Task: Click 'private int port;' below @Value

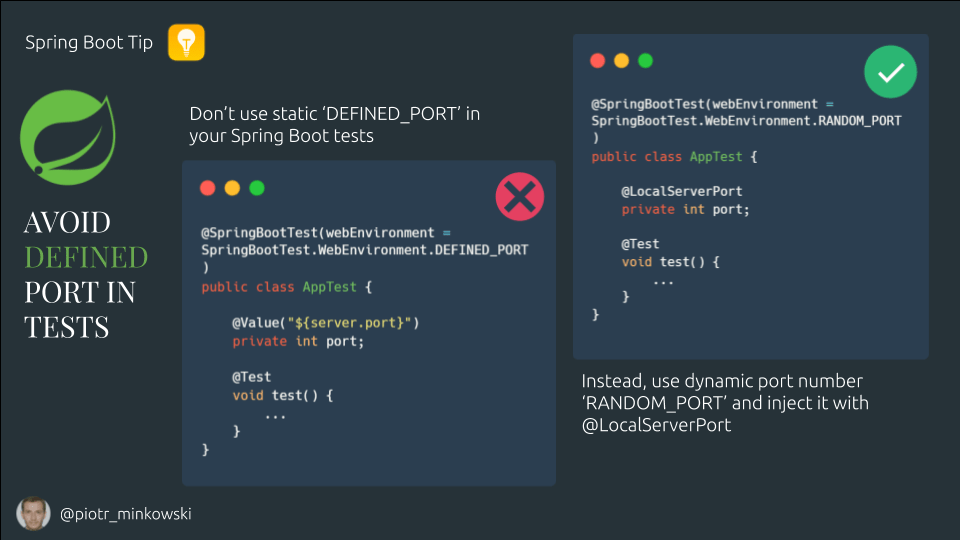Action: coord(298,341)
